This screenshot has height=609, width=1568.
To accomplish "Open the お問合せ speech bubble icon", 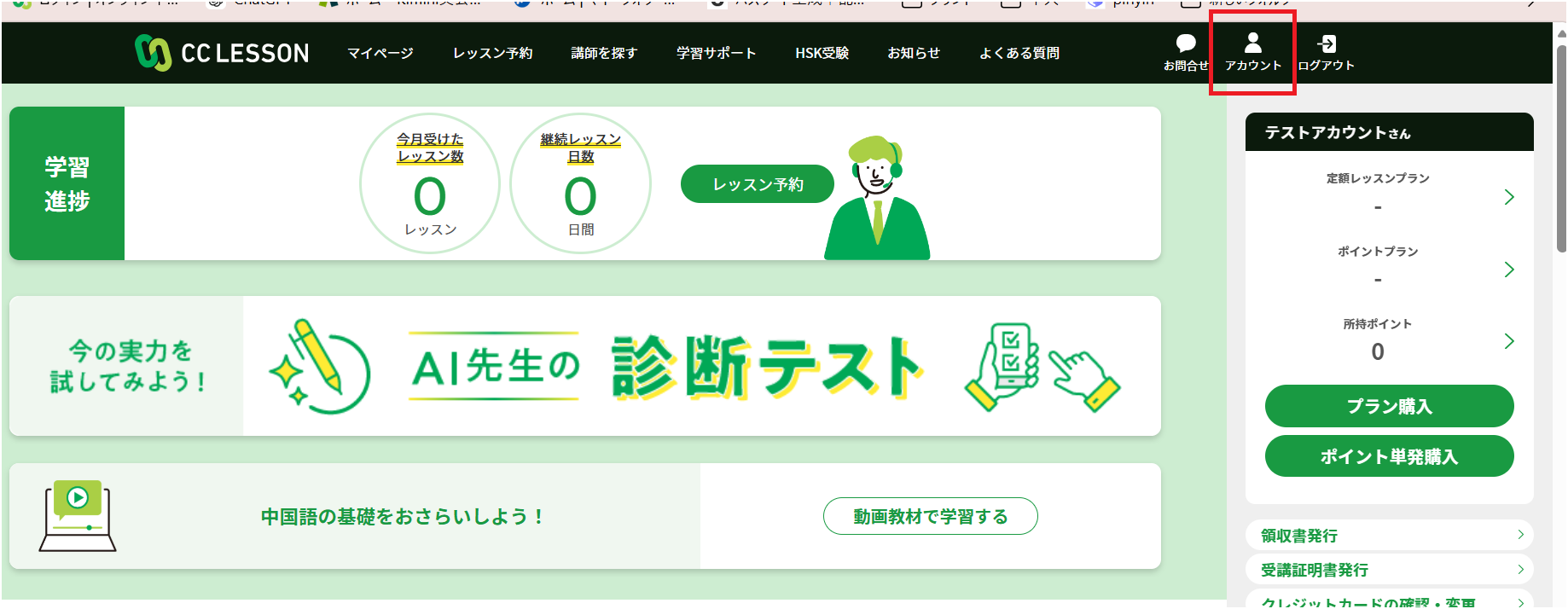I will coord(1186,43).
